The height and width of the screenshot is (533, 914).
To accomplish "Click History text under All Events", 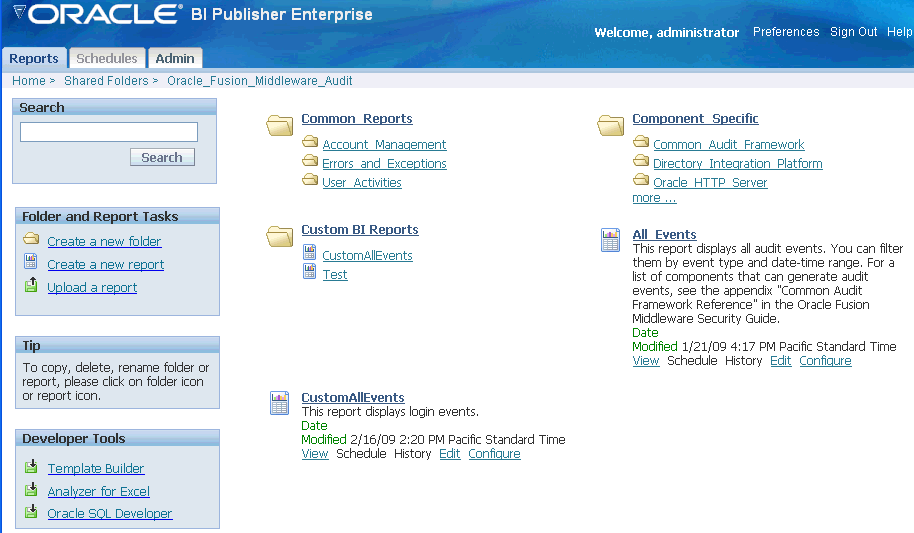I will [x=743, y=361].
